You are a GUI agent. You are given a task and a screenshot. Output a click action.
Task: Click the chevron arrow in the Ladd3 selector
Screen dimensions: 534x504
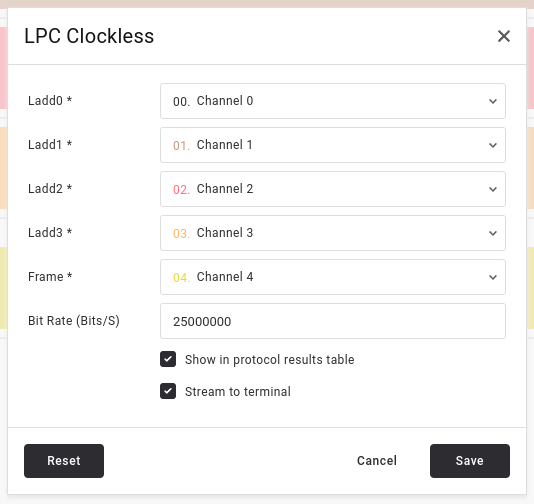coord(493,233)
